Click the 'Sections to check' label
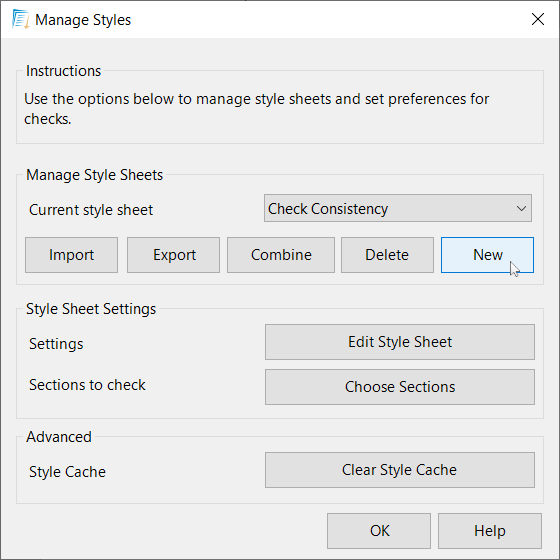Viewport: 560px width, 560px height. [x=88, y=385]
